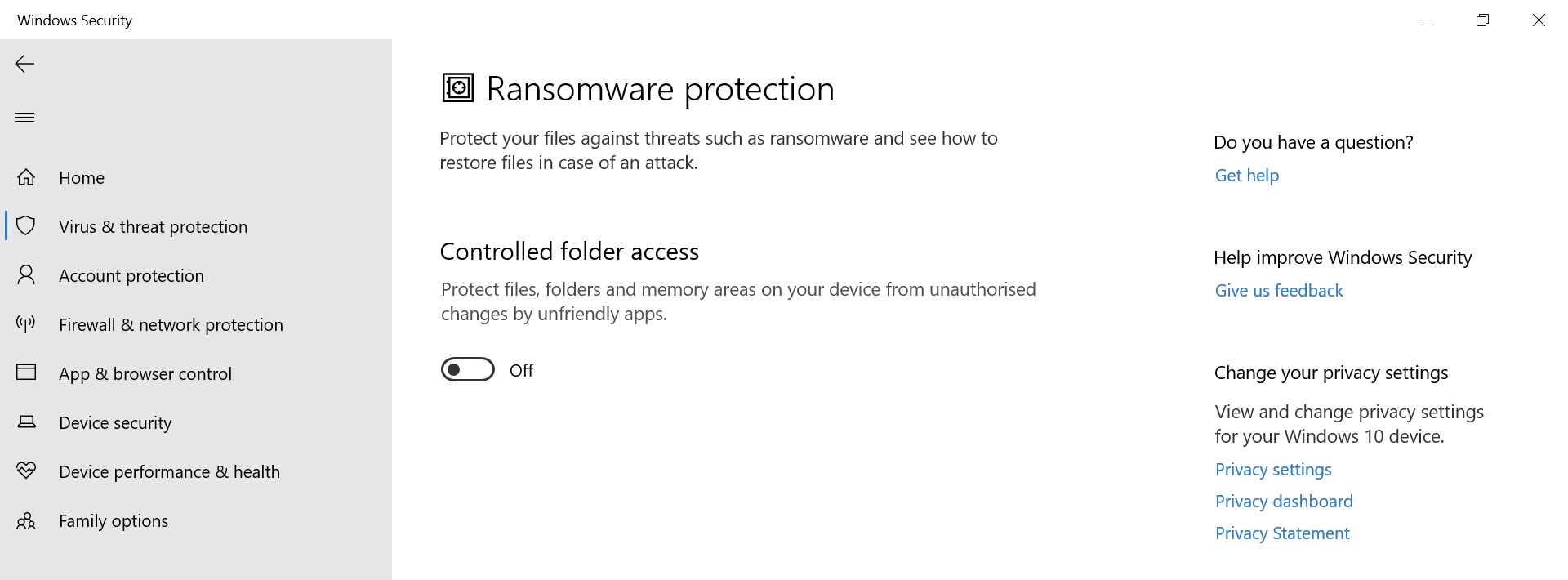Click the App & browser control icon
The width and height of the screenshot is (1568, 580).
click(x=25, y=373)
